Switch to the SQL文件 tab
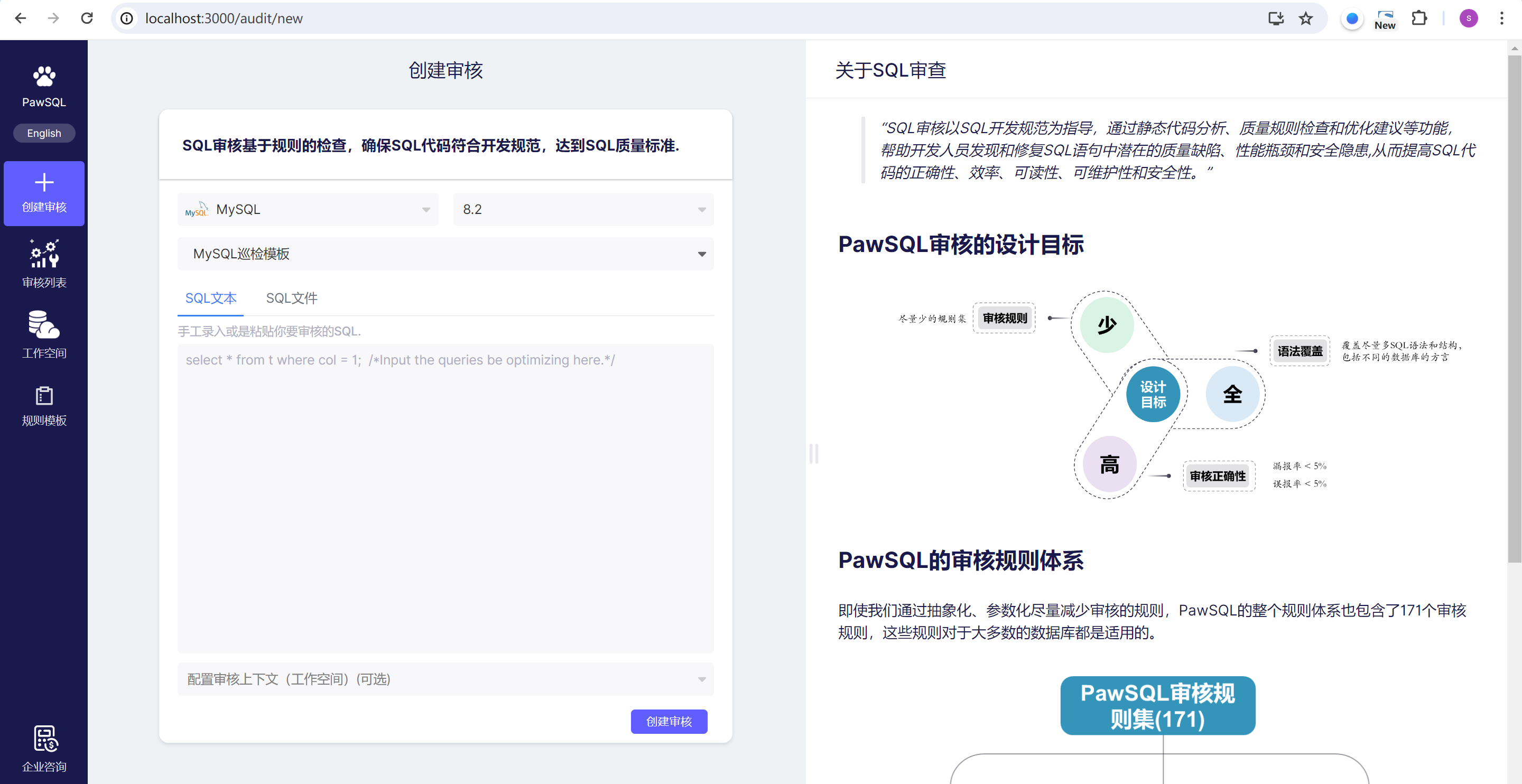 [291, 298]
